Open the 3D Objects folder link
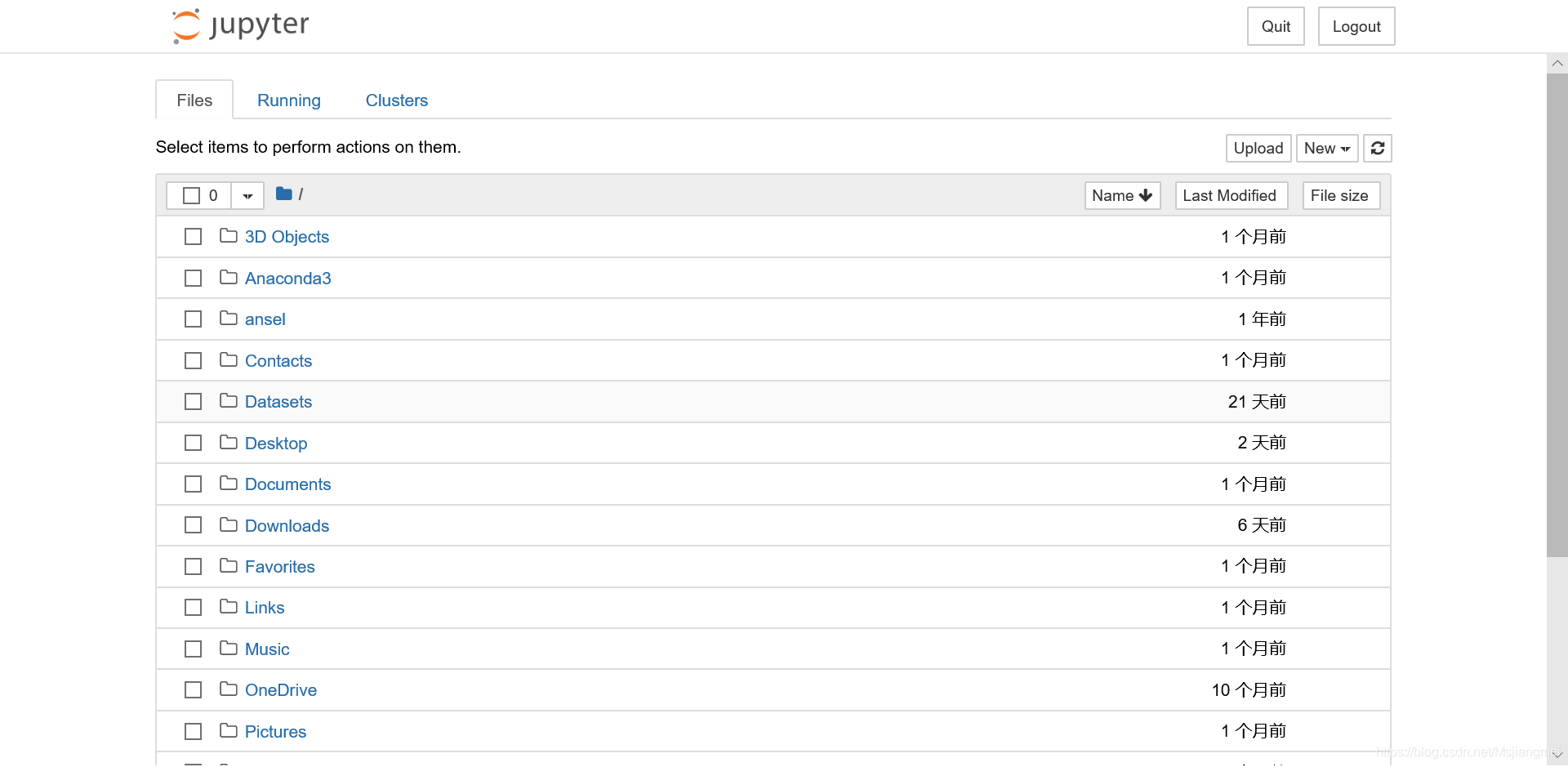 pyautogui.click(x=287, y=237)
